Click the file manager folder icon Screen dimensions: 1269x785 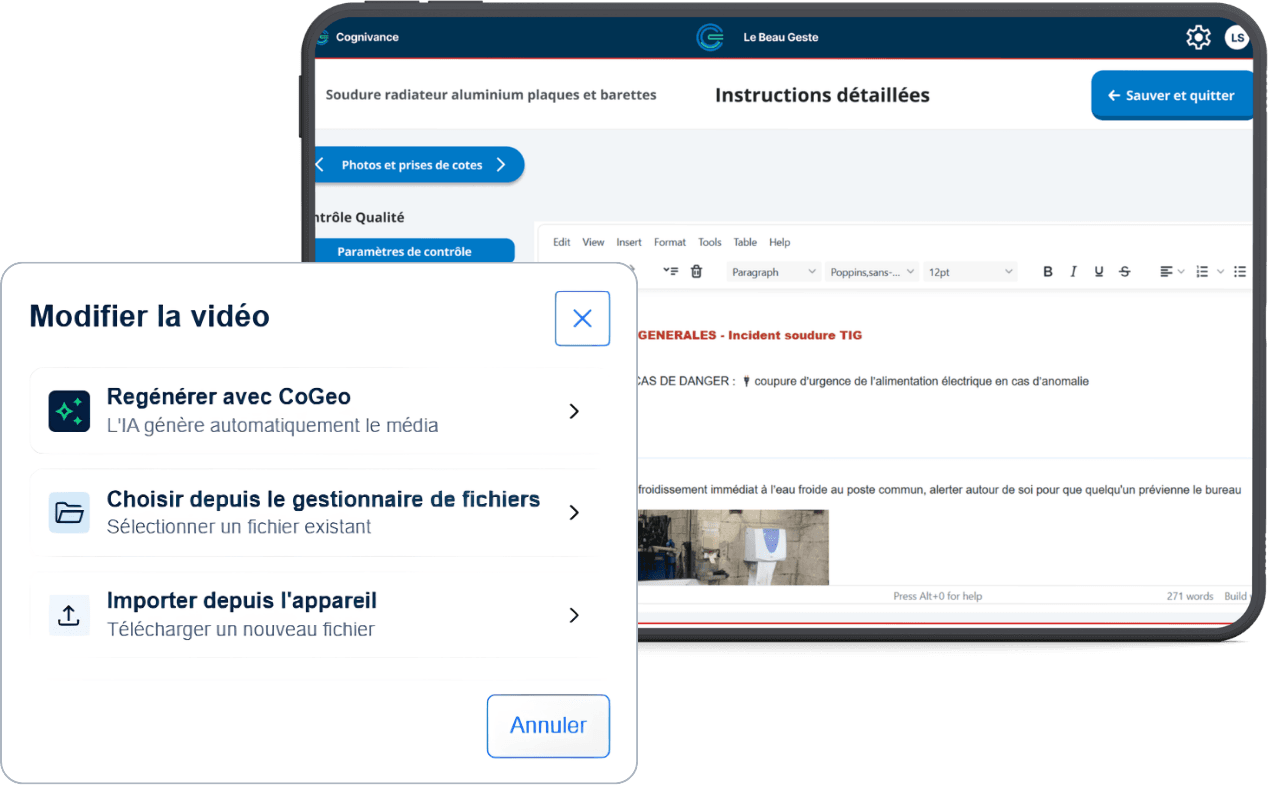point(69,513)
